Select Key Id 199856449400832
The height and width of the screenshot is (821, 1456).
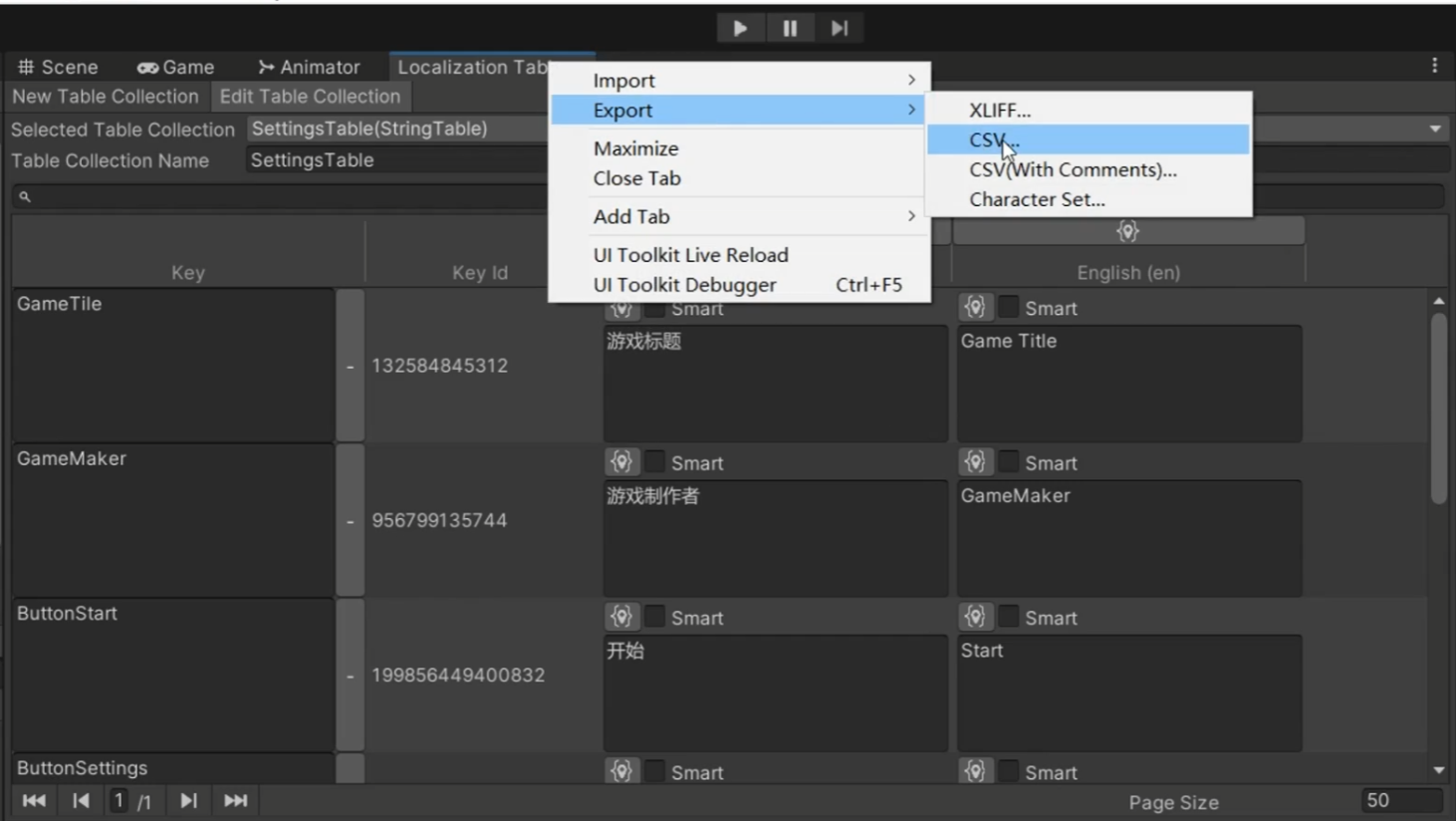[458, 676]
